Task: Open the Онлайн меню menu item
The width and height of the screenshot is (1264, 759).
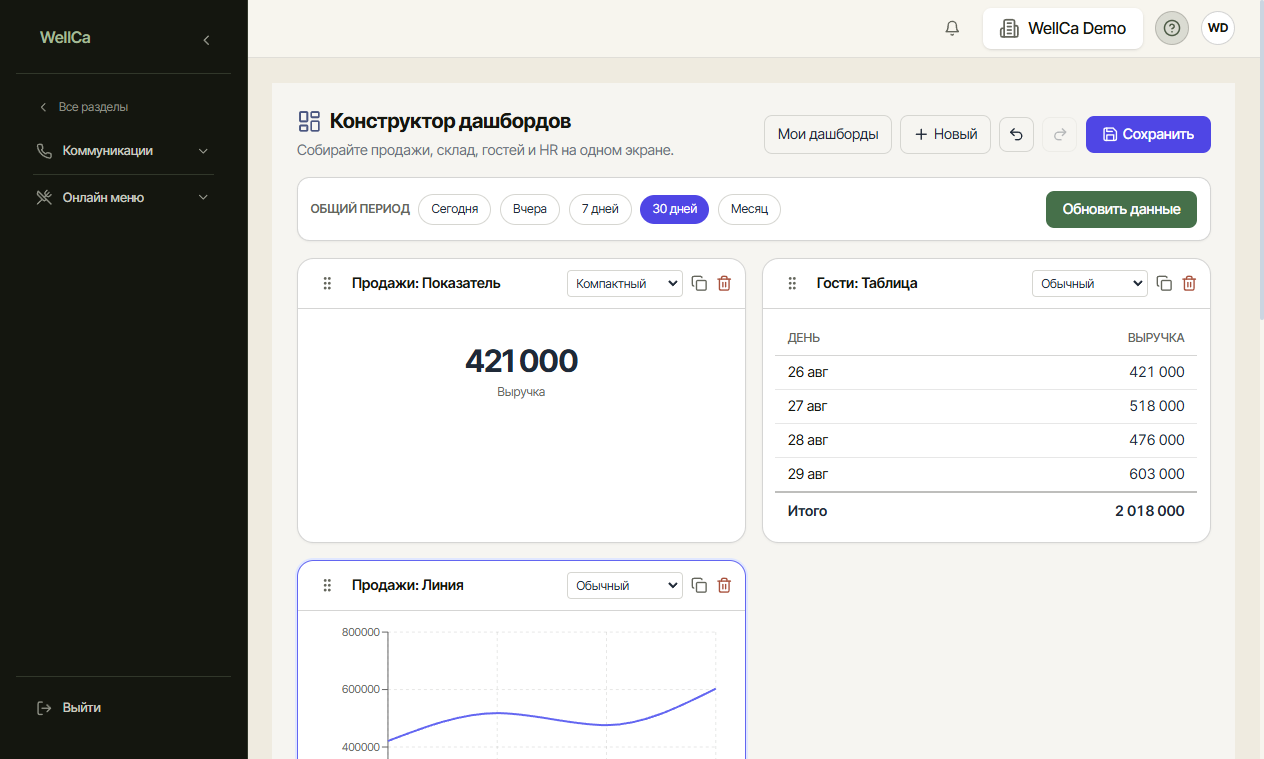Action: [123, 198]
